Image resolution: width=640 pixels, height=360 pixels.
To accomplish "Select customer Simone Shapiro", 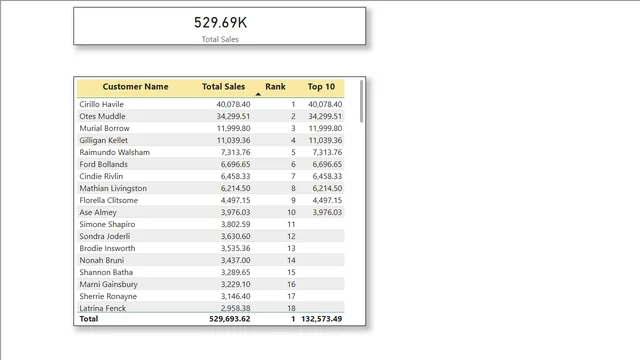I will 107,224.
